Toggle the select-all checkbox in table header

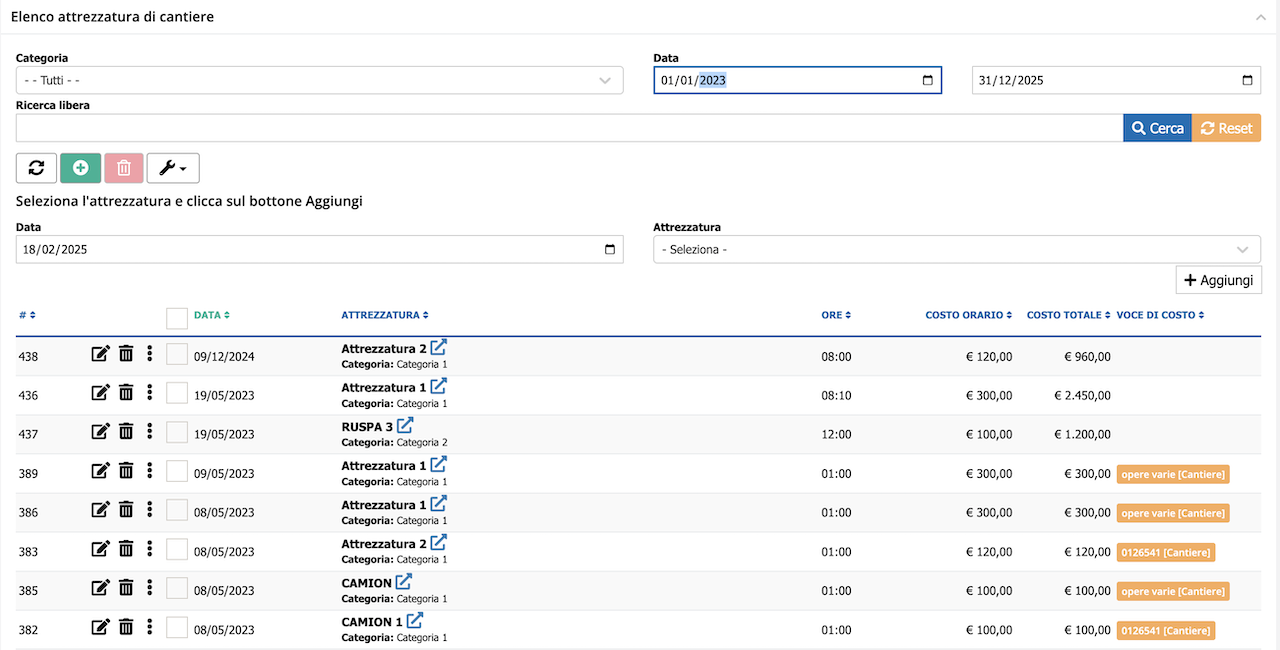pos(177,318)
